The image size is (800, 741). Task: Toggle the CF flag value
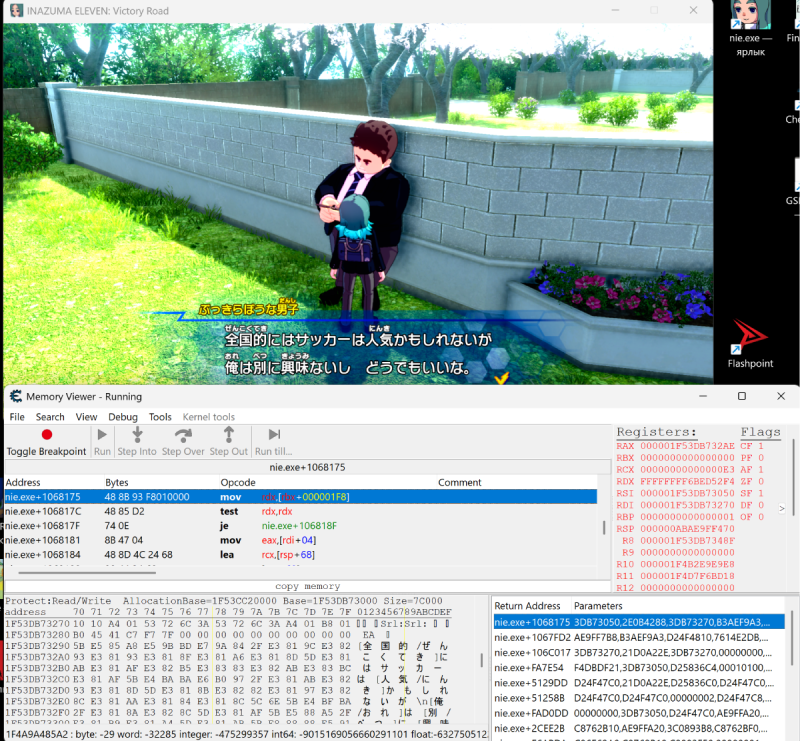point(761,446)
